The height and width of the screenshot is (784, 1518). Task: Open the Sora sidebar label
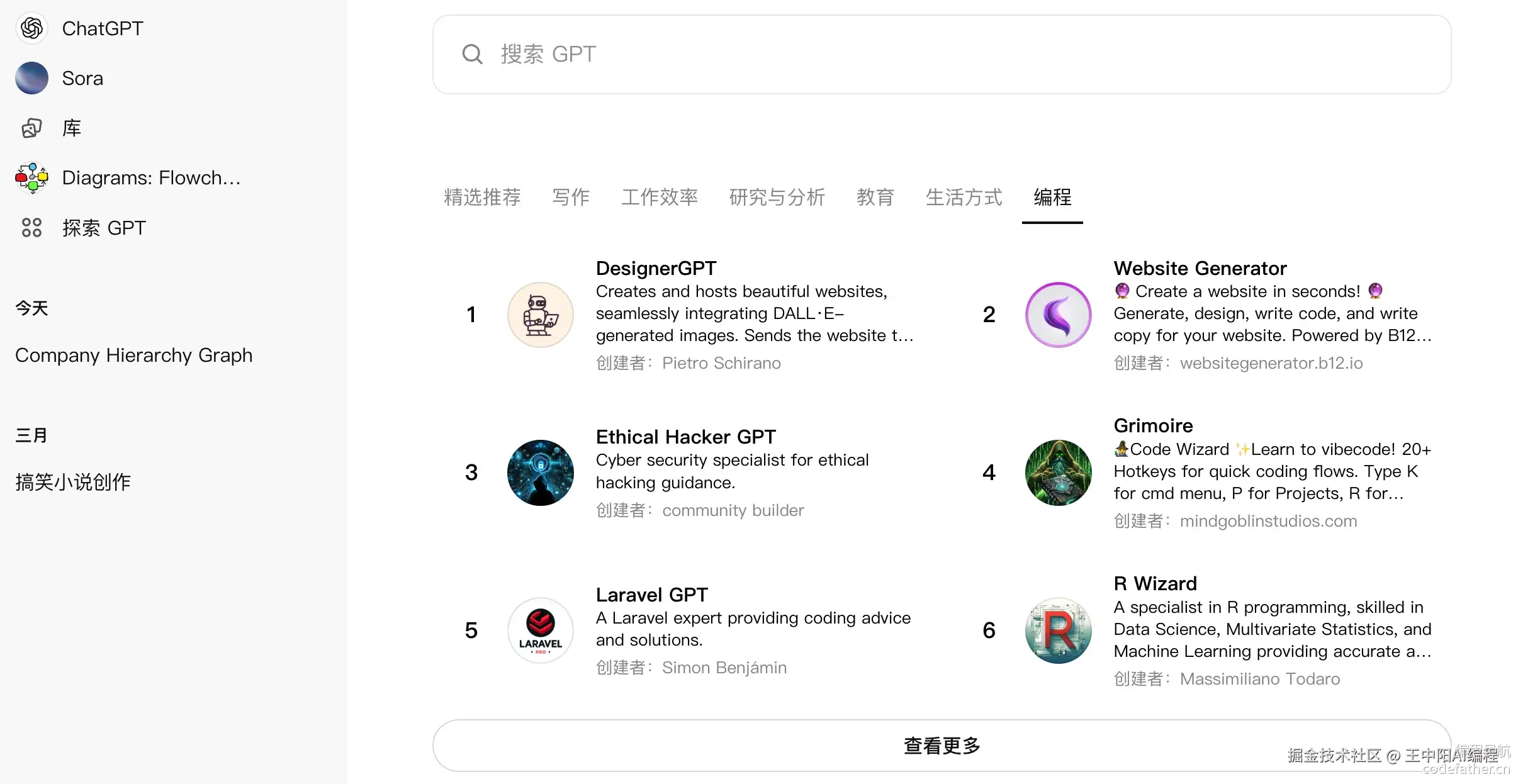pos(82,78)
